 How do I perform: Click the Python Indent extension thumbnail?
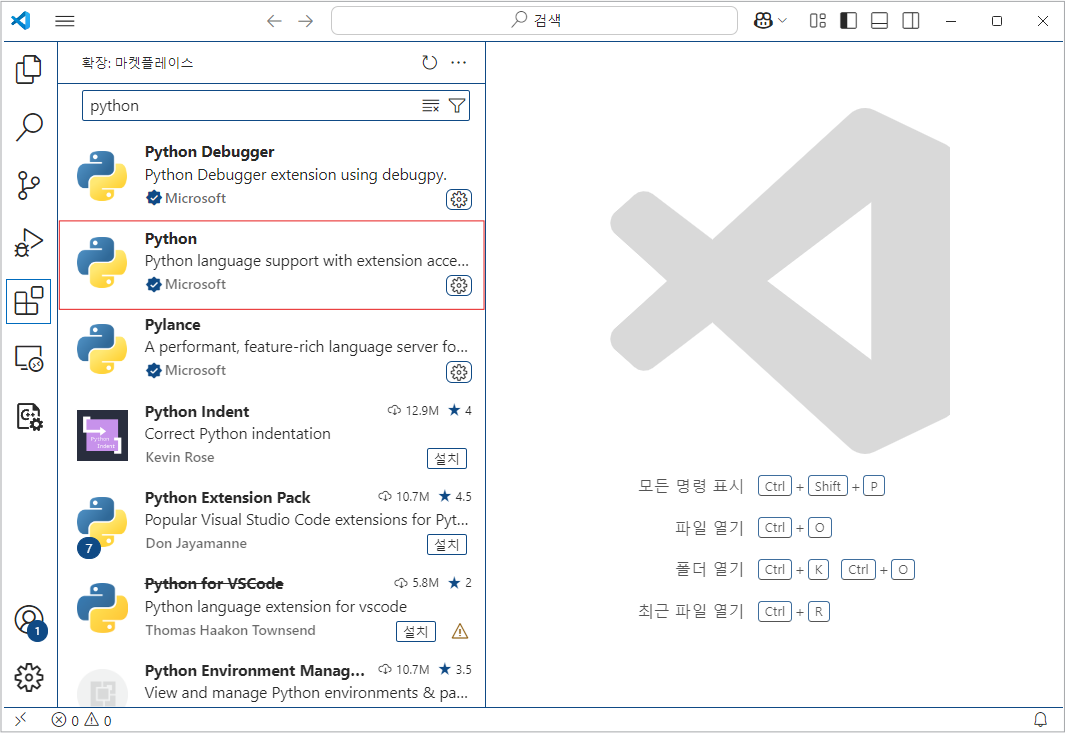pos(102,435)
